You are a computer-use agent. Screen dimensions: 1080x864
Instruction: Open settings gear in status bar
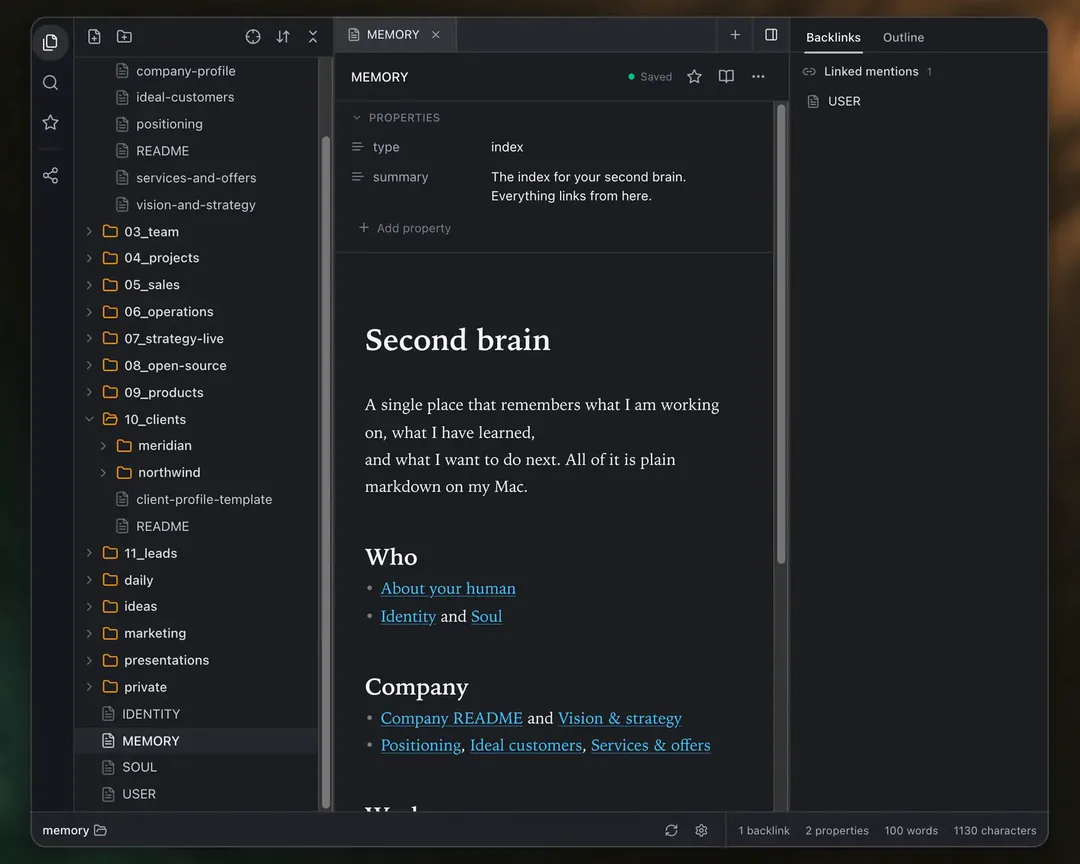[701, 830]
